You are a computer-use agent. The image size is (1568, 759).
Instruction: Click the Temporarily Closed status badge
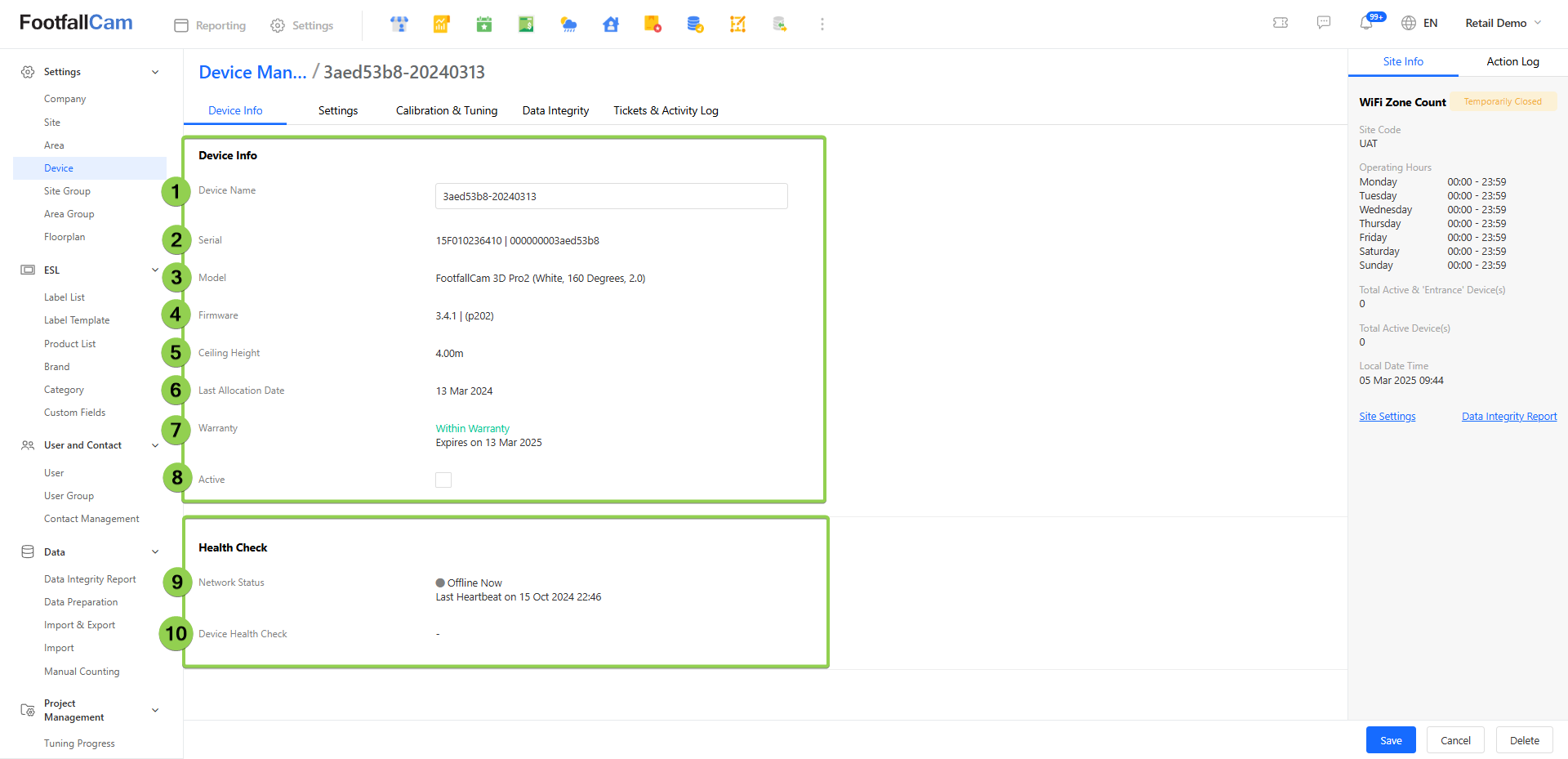click(1503, 101)
